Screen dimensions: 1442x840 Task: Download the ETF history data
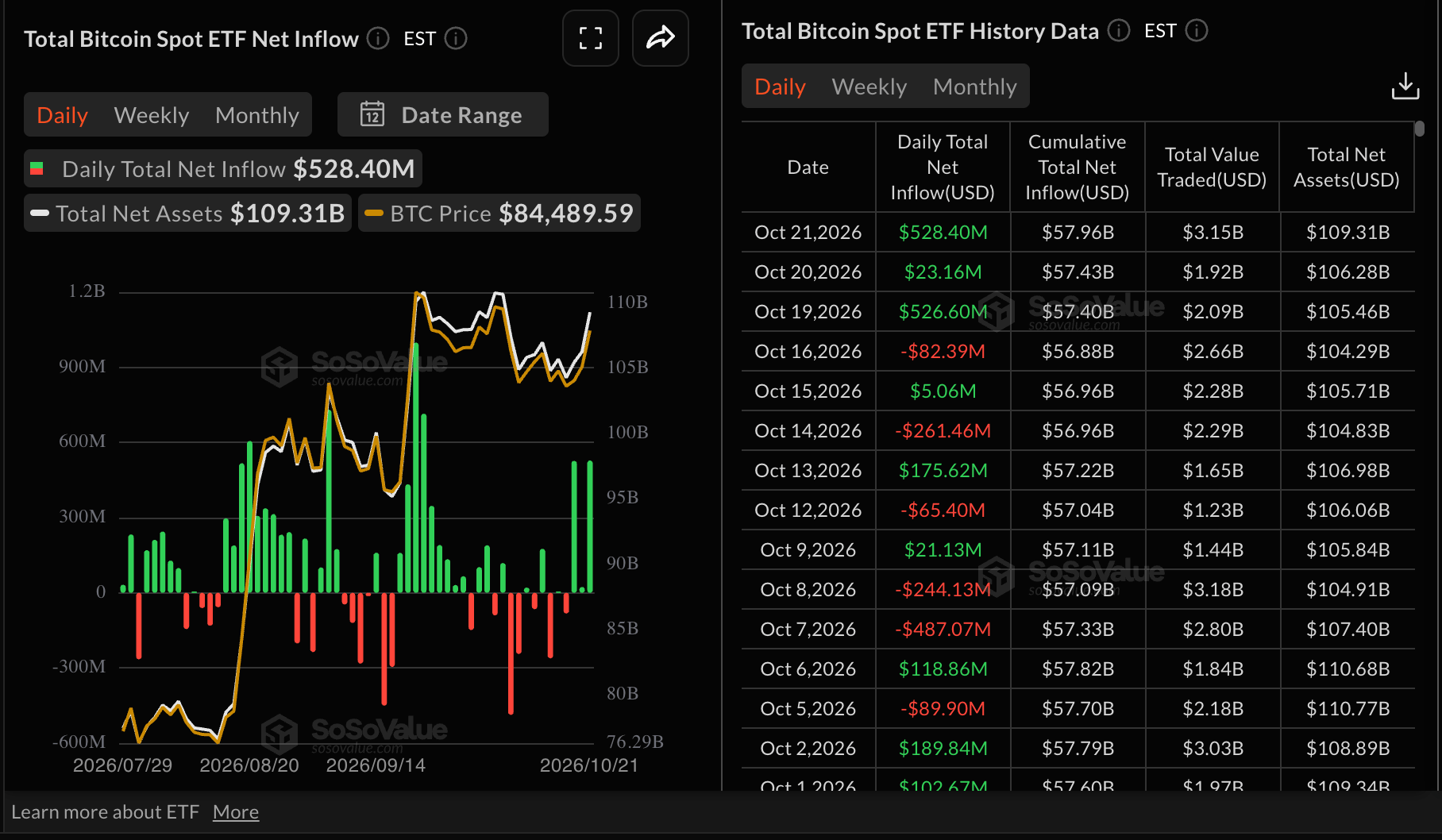1405,86
